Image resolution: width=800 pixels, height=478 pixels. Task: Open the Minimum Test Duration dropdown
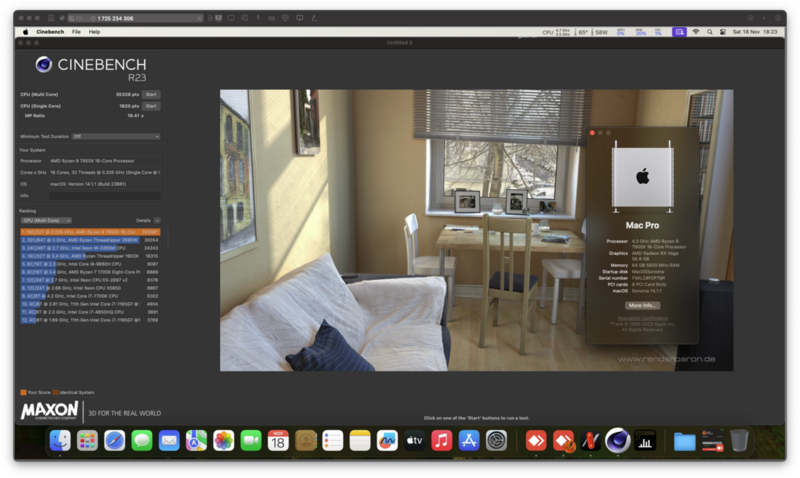(x=115, y=136)
